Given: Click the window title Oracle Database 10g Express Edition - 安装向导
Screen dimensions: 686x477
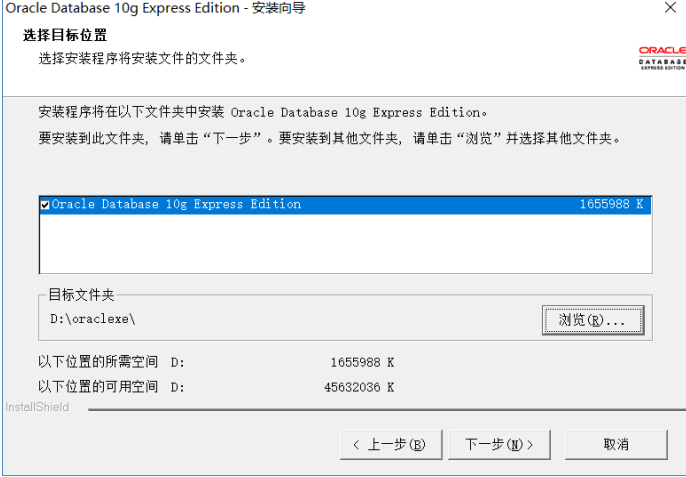Looking at the screenshot, I should pos(155,8).
